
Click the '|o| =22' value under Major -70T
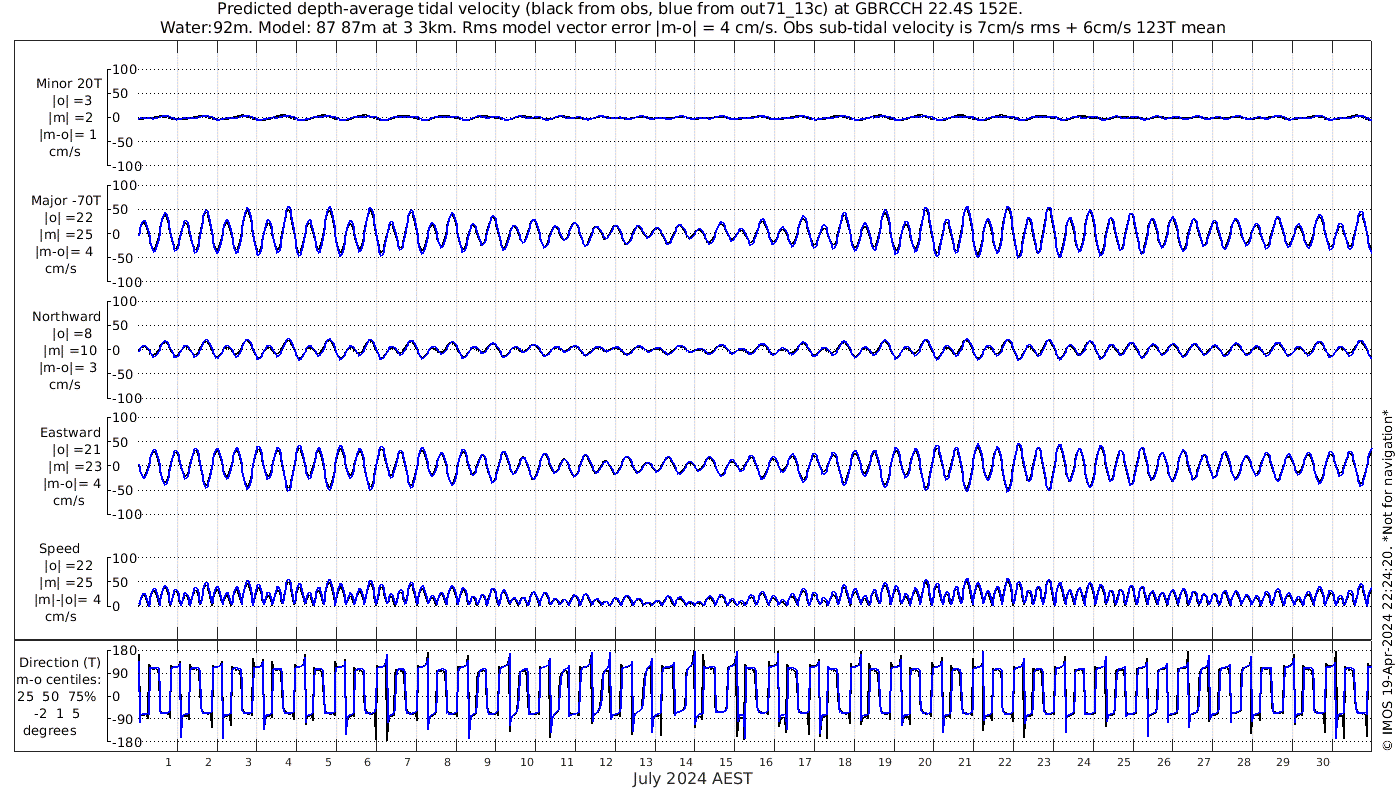[69, 217]
